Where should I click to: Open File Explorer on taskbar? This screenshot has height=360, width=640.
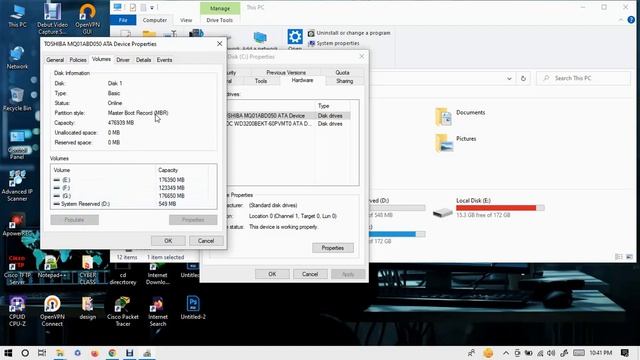coord(60,353)
